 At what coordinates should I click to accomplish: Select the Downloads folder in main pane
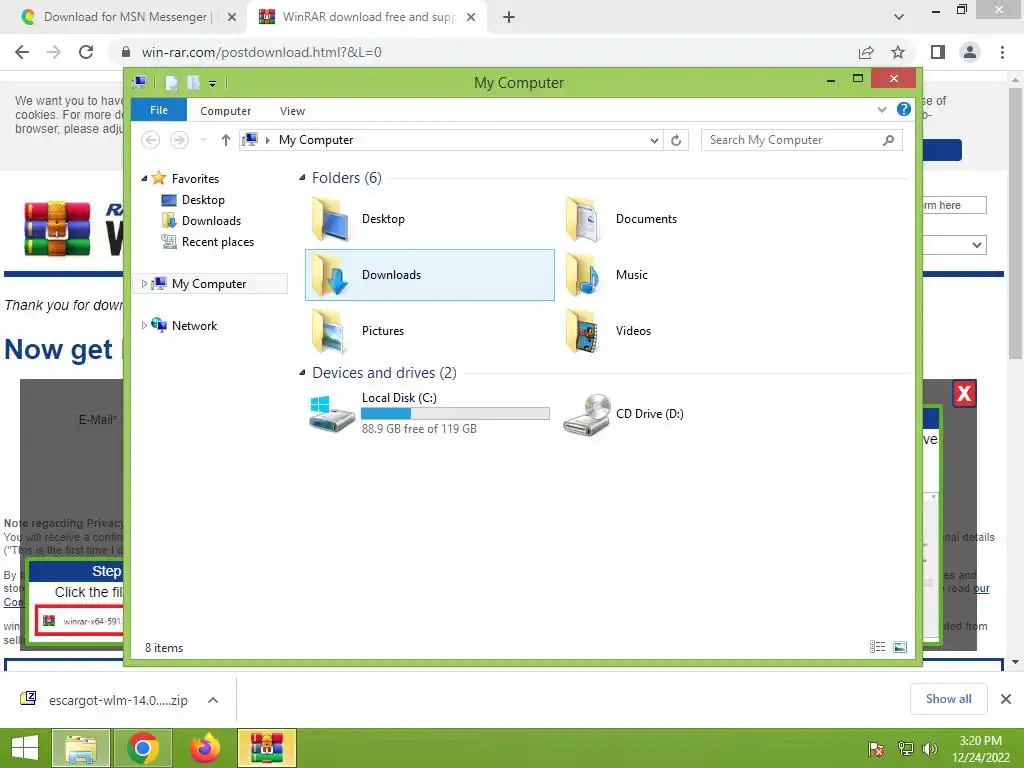pyautogui.click(x=430, y=275)
